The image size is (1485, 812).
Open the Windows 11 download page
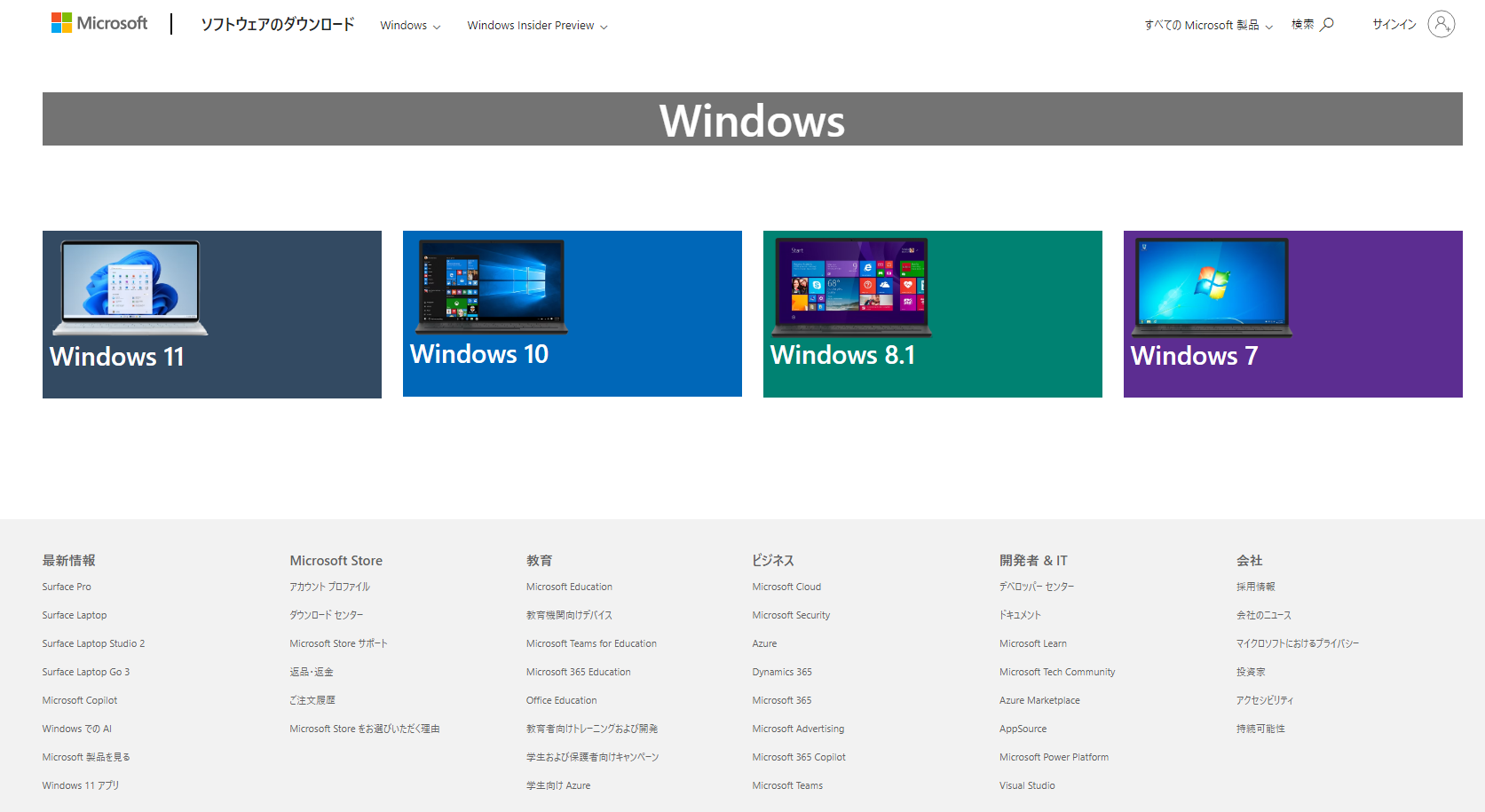click(211, 313)
